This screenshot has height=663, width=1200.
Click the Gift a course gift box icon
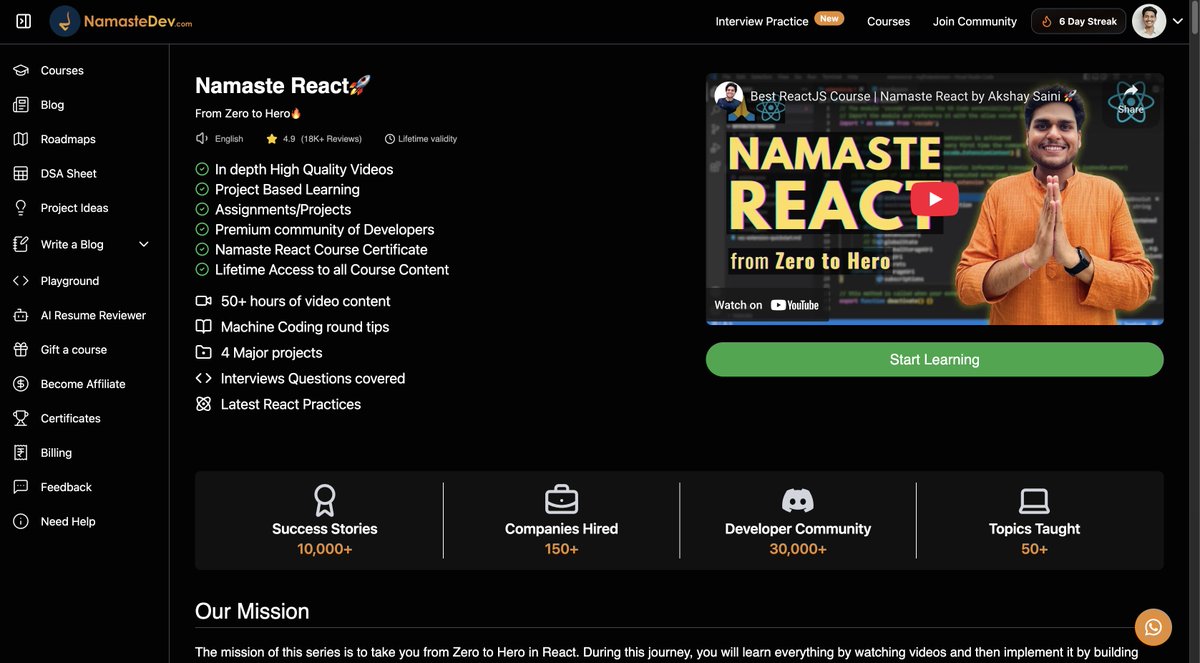click(x=21, y=350)
